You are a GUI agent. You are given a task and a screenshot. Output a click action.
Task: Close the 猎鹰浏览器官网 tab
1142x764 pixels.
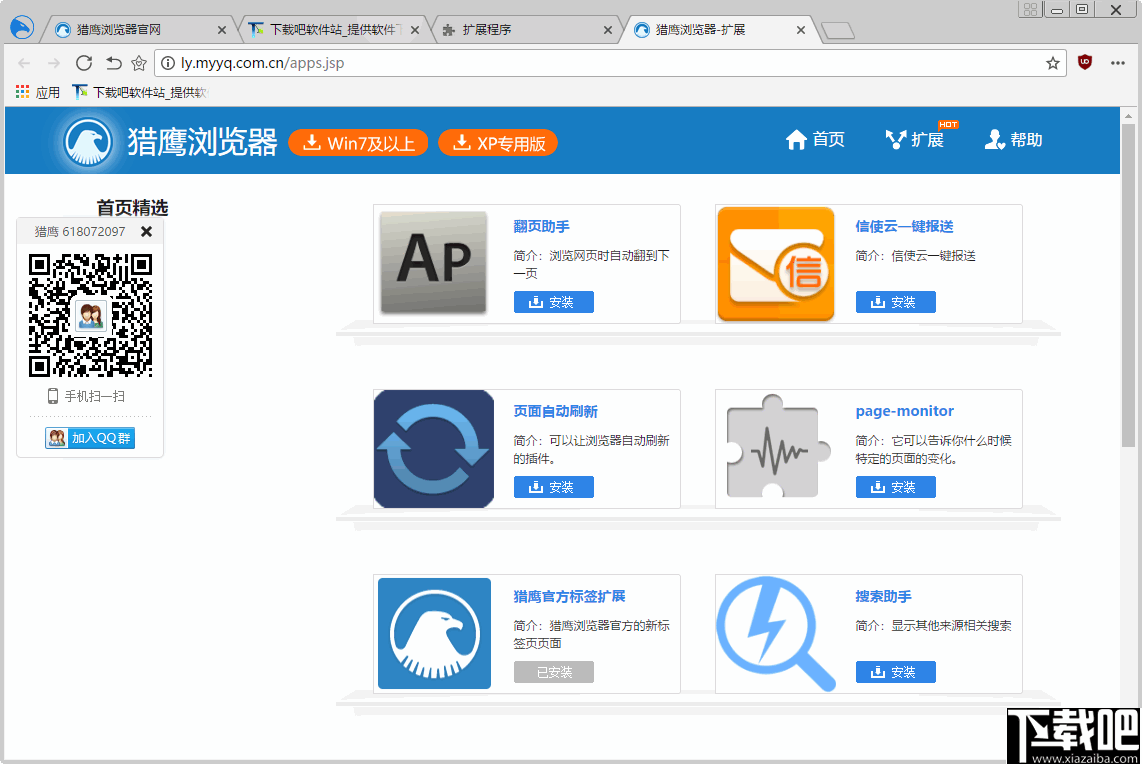(222, 30)
